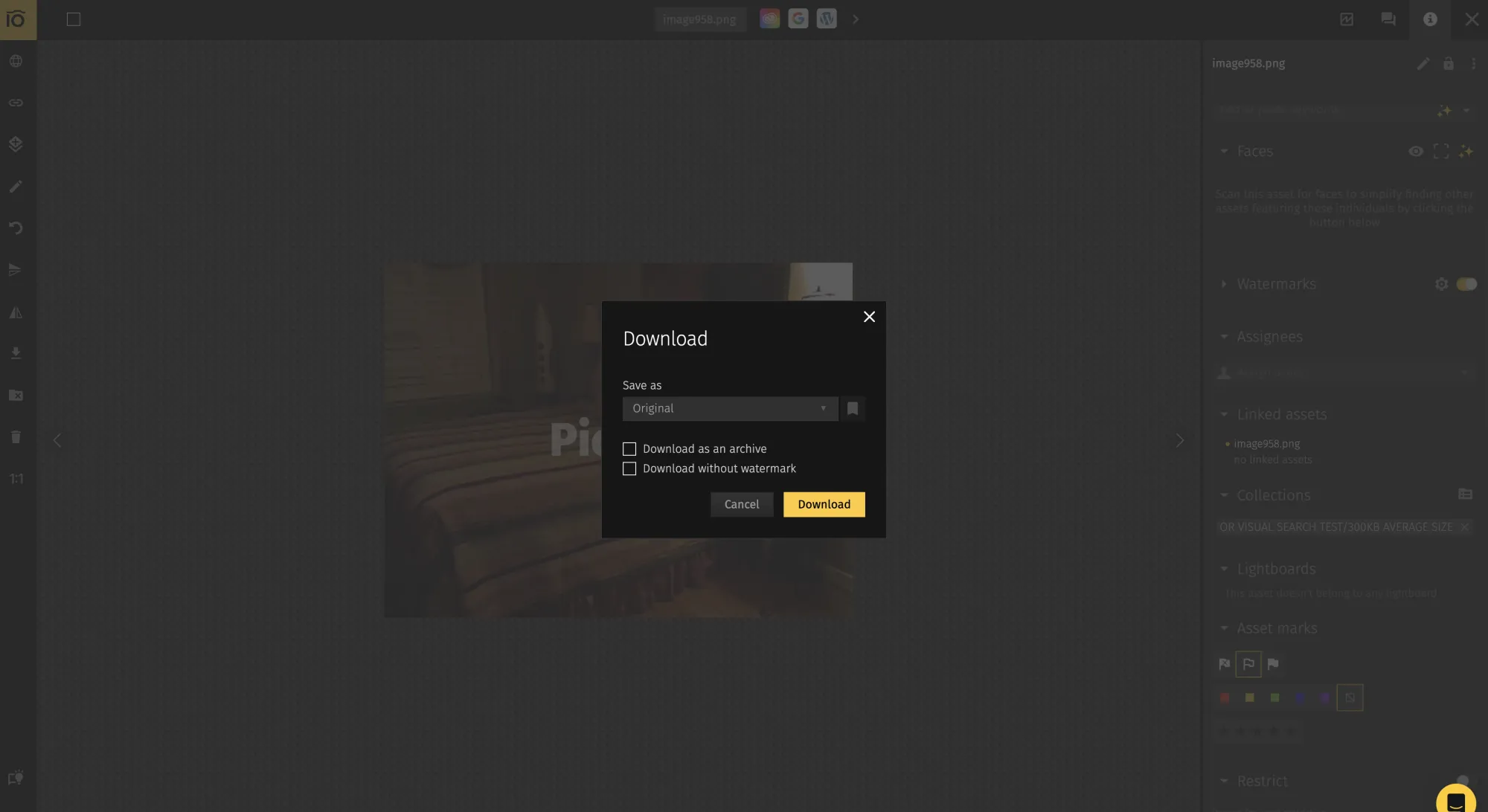Click the download arrow icon in left sidebar
Image resolution: width=1488 pixels, height=812 pixels.
16,353
